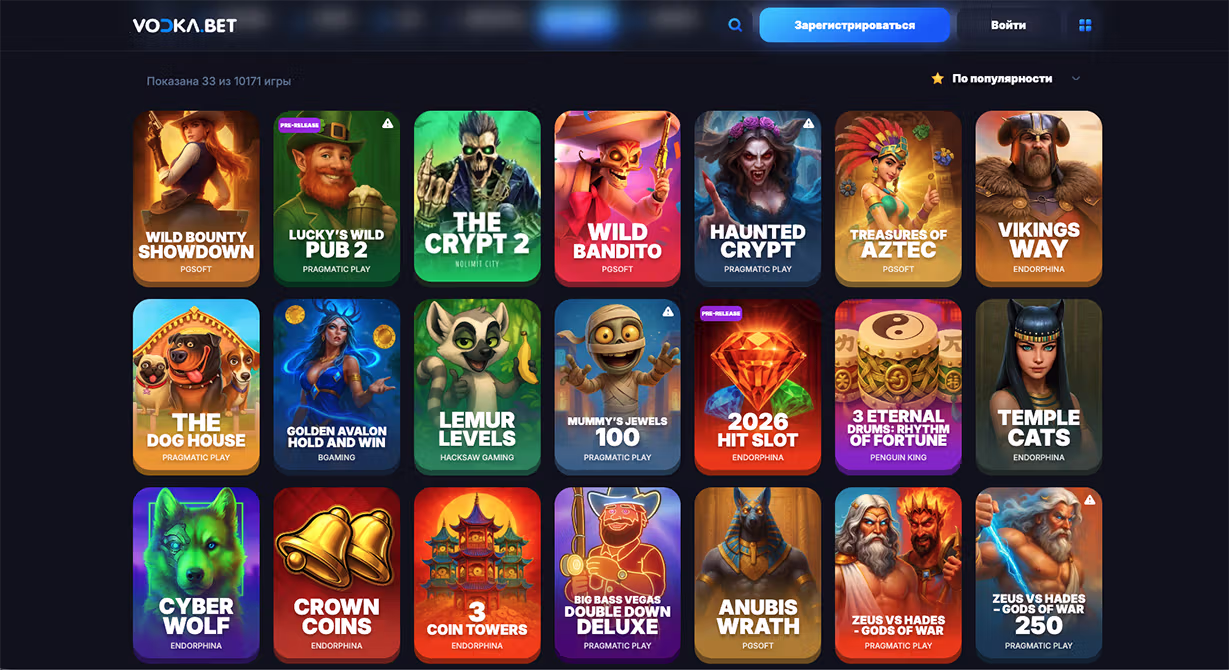Click Pre-release badge on Lucky's Wild Pub 2
This screenshot has width=1229, height=670.
(x=300, y=125)
